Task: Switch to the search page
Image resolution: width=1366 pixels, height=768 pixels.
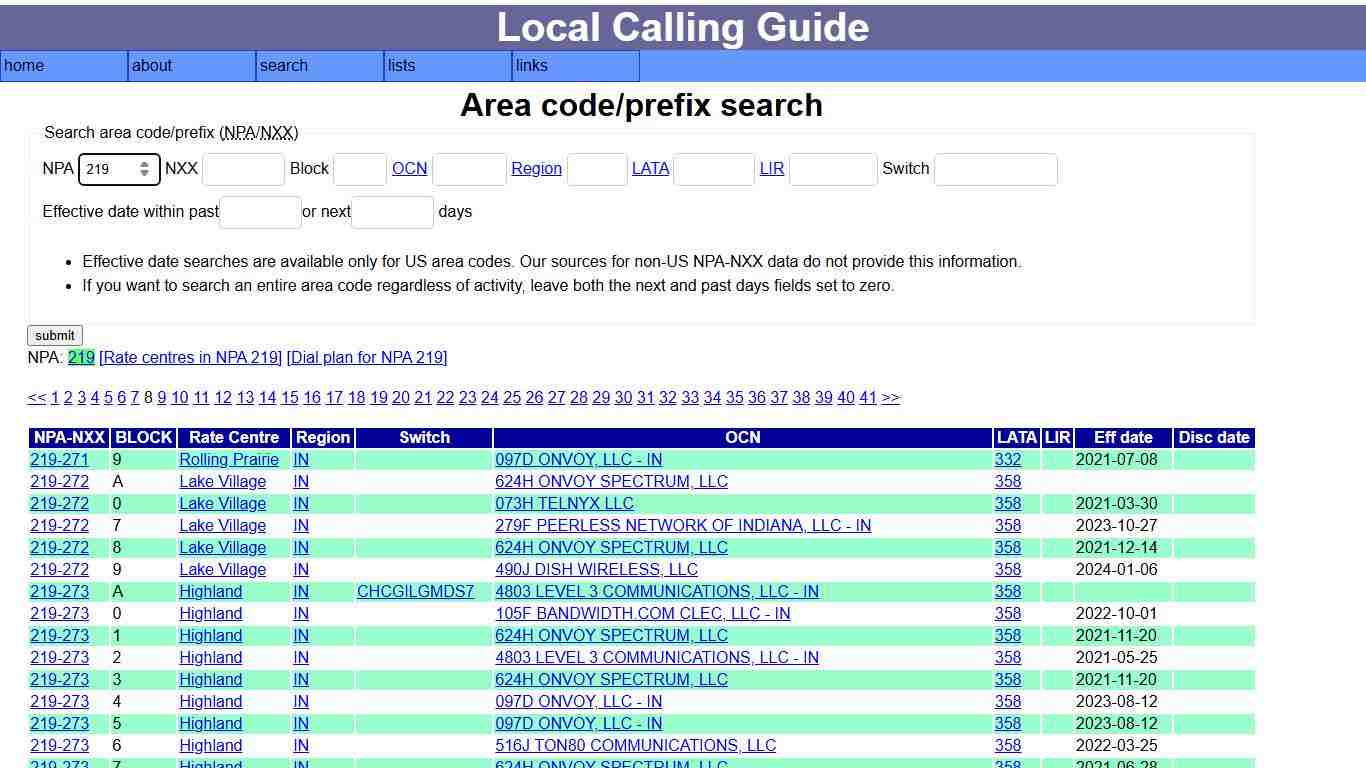Action: [x=283, y=66]
